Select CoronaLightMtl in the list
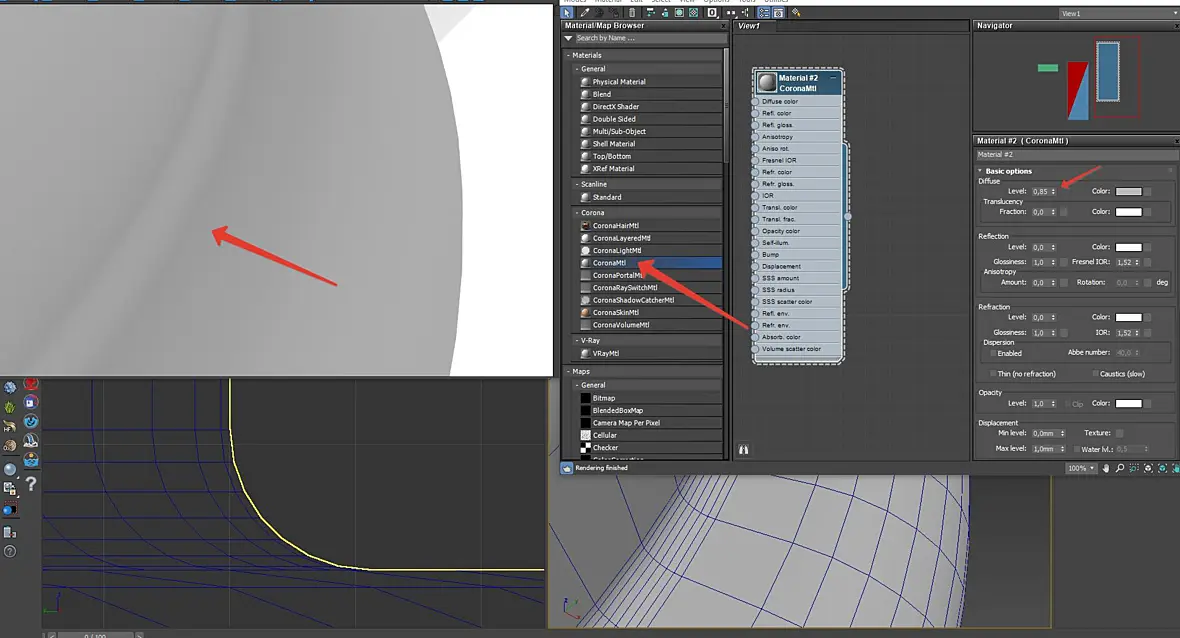The width and height of the screenshot is (1180, 638). (x=650, y=251)
